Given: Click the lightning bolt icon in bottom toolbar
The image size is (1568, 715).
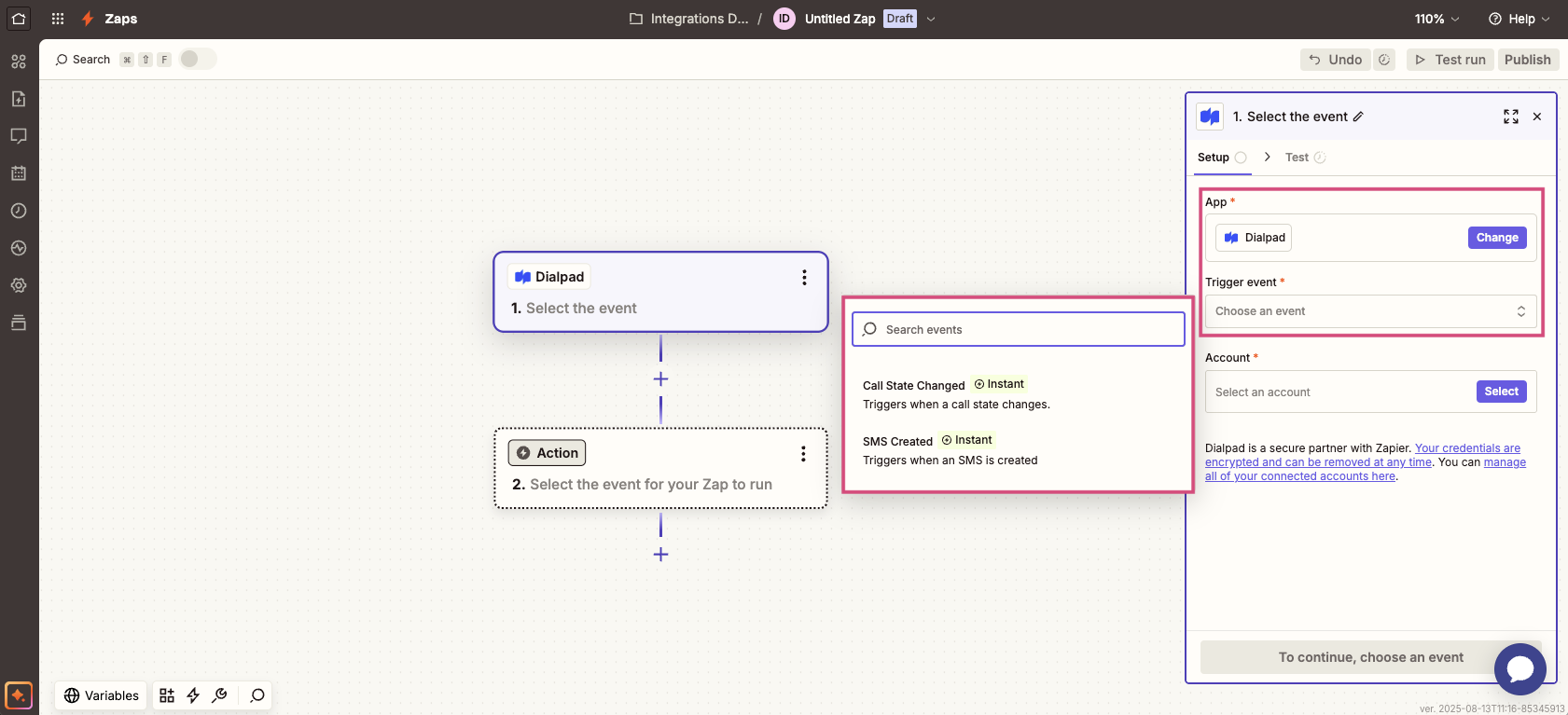Looking at the screenshot, I should click(193, 695).
